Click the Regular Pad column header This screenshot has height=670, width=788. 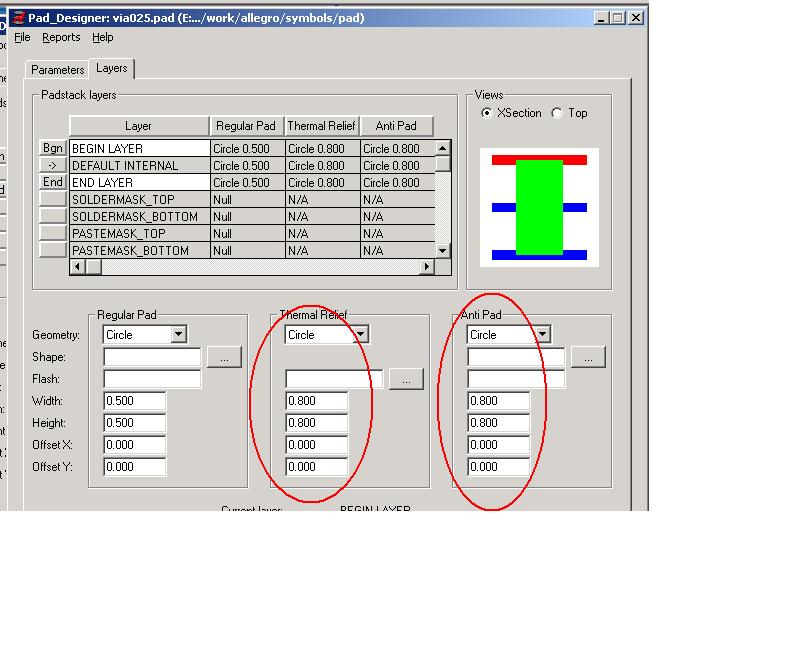[x=246, y=126]
